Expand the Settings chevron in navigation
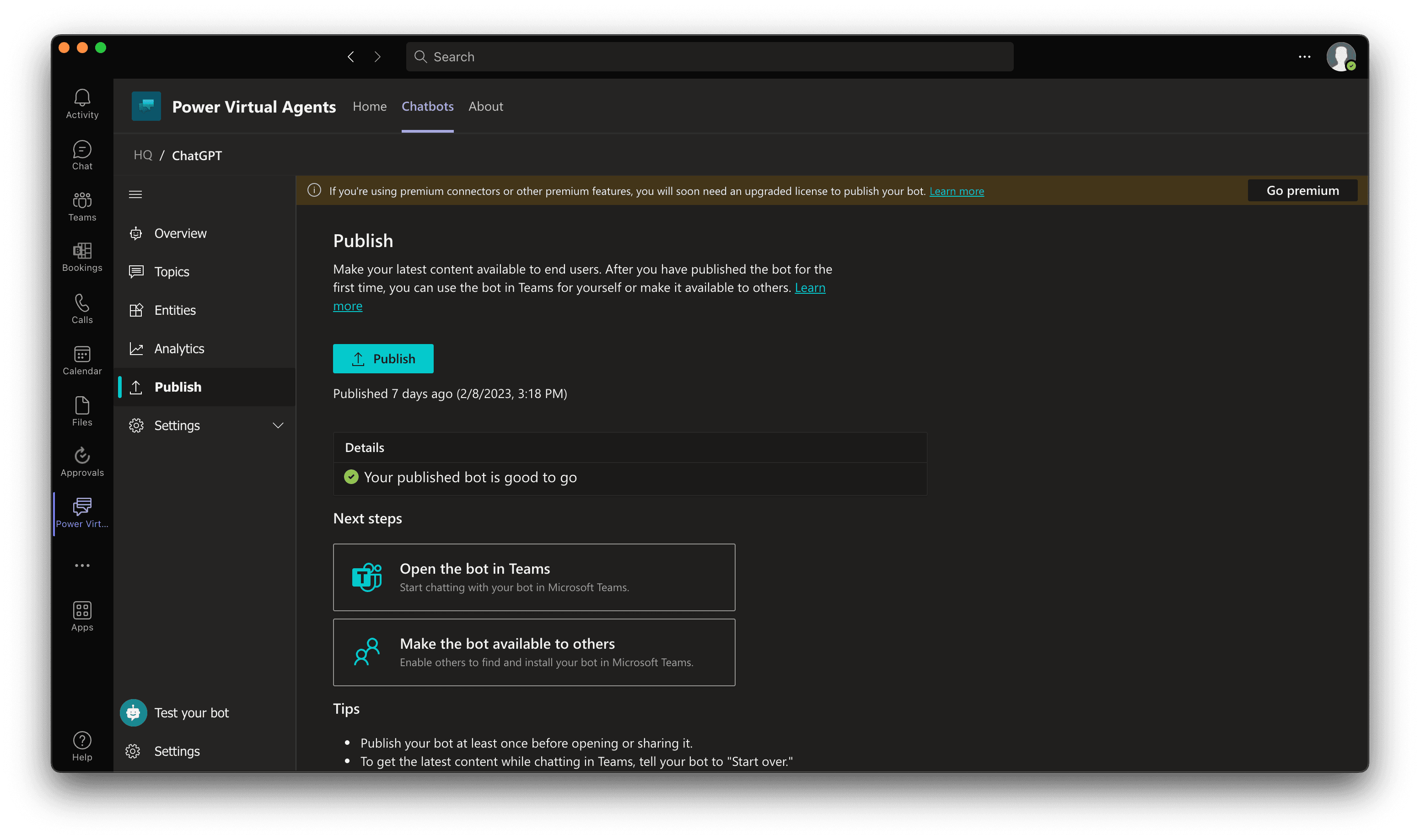This screenshot has width=1420, height=840. coord(278,425)
